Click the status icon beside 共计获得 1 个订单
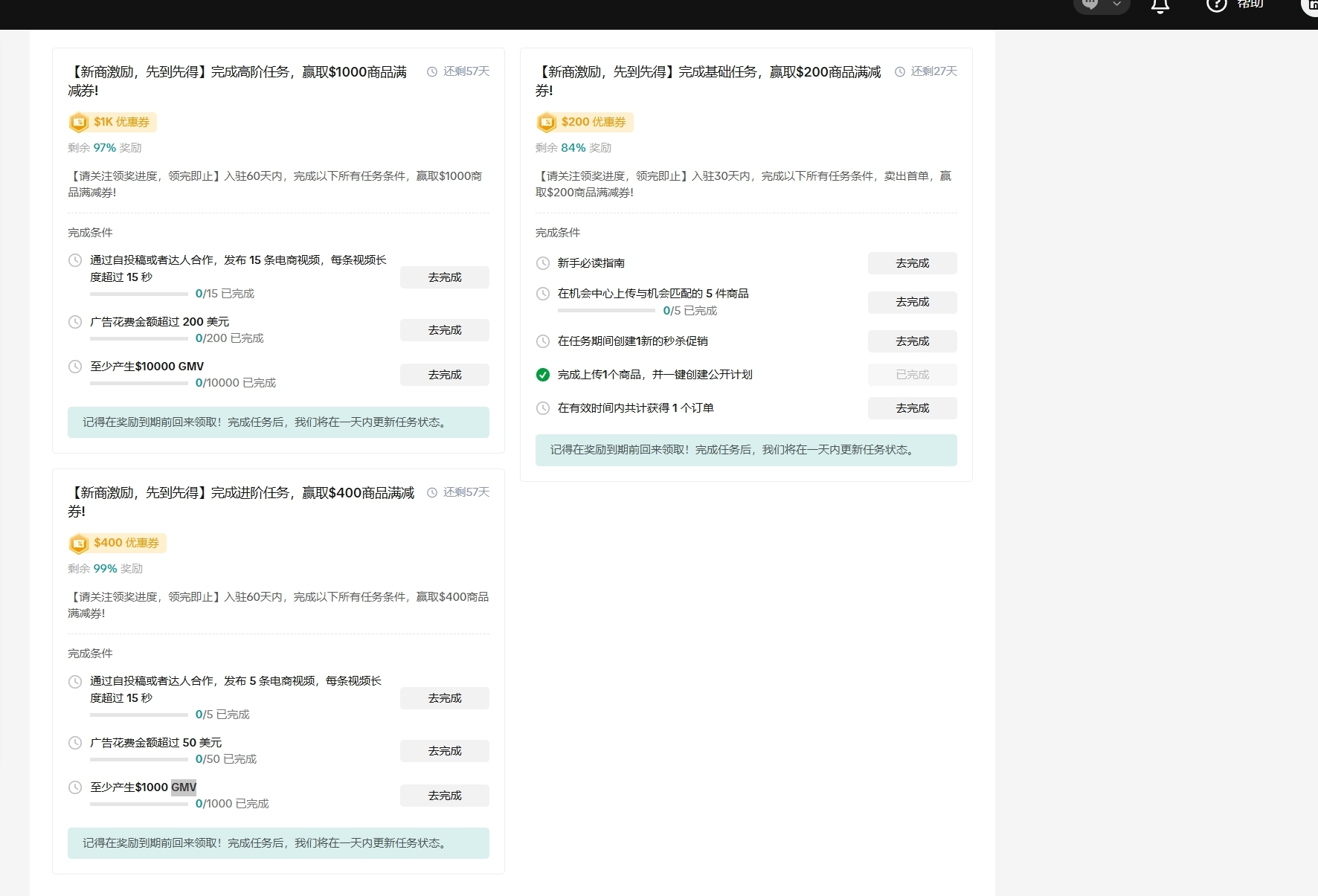Image resolution: width=1318 pixels, height=896 pixels. click(543, 408)
